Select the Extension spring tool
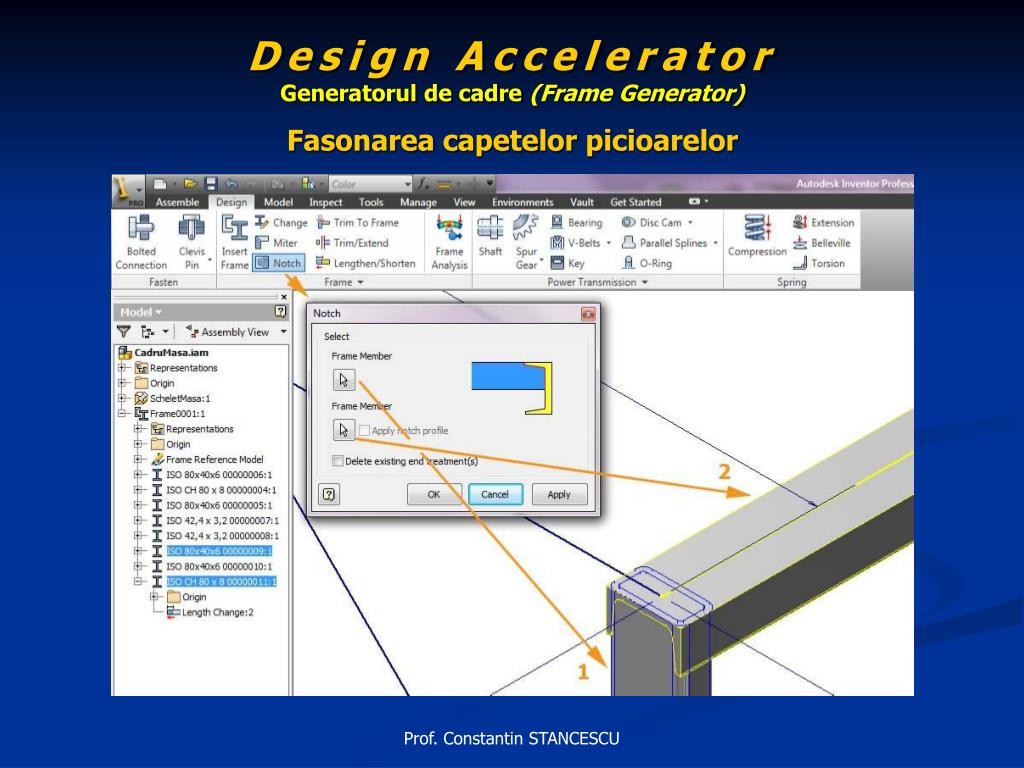This screenshot has height=768, width=1024. 824,223
